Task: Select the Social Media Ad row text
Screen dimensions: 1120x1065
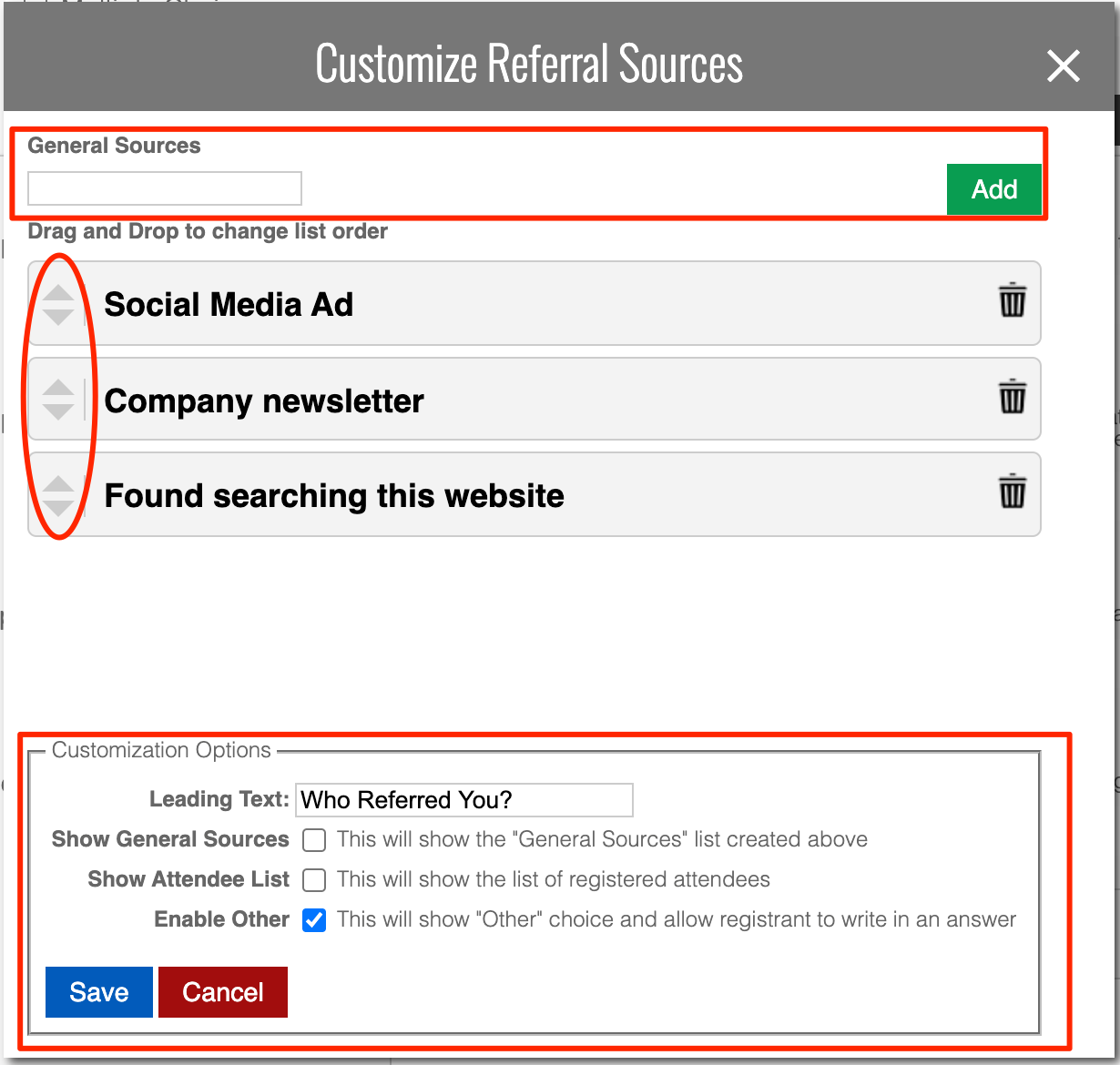Action: [229, 304]
